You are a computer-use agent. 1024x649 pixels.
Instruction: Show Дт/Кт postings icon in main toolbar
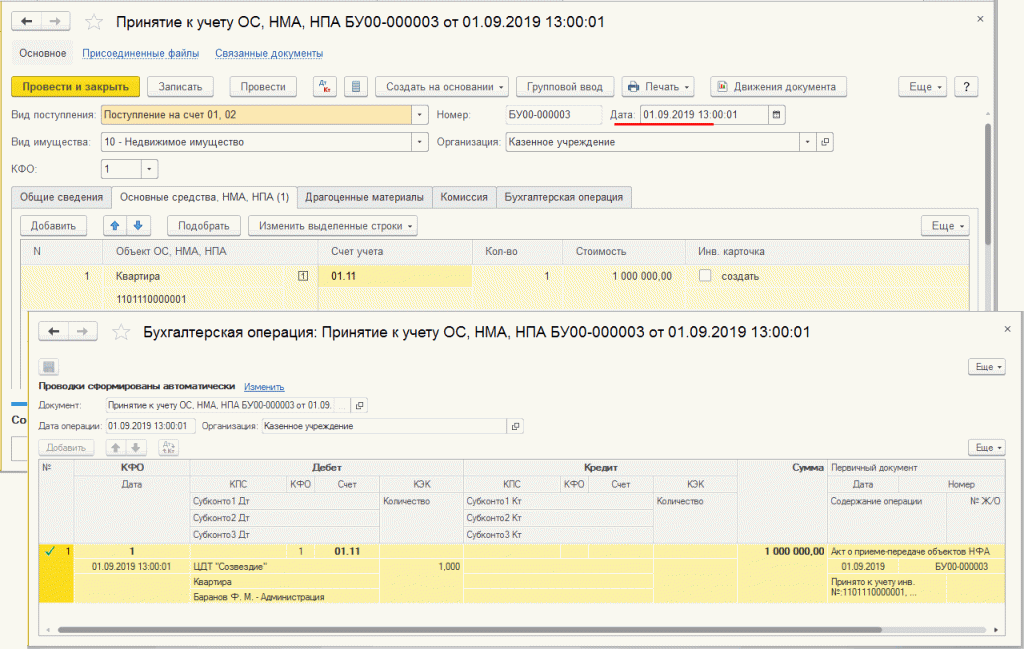[325, 87]
